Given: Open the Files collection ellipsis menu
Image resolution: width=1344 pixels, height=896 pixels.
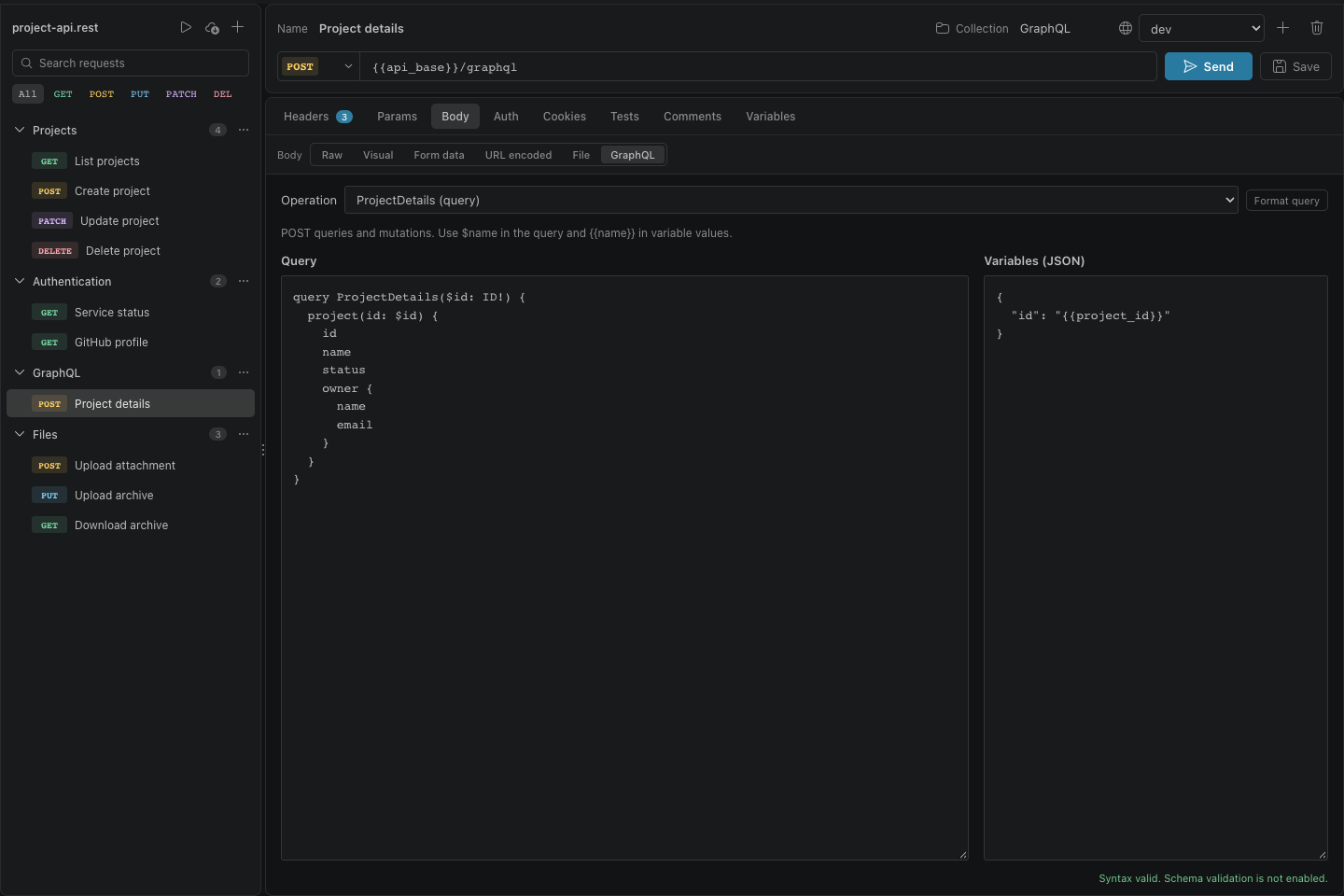Looking at the screenshot, I should point(244,434).
